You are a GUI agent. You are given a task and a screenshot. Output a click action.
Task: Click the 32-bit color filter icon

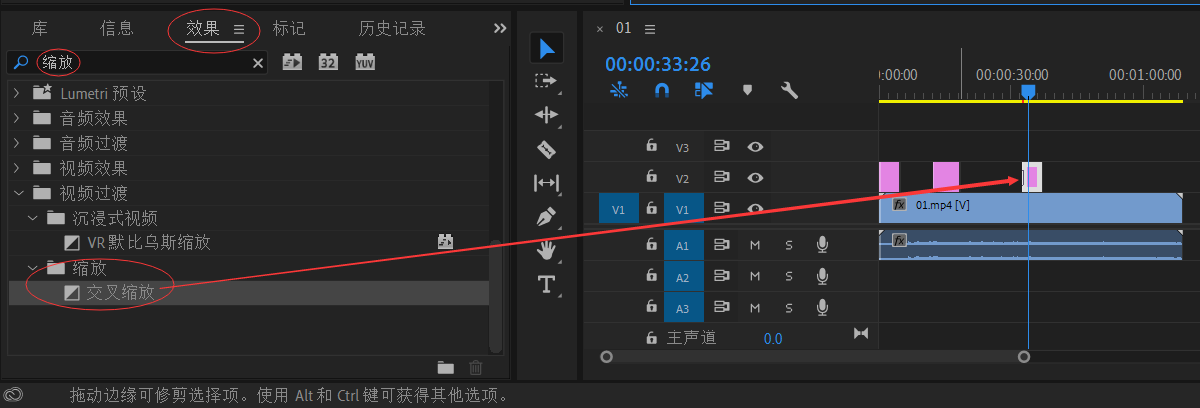[x=328, y=62]
